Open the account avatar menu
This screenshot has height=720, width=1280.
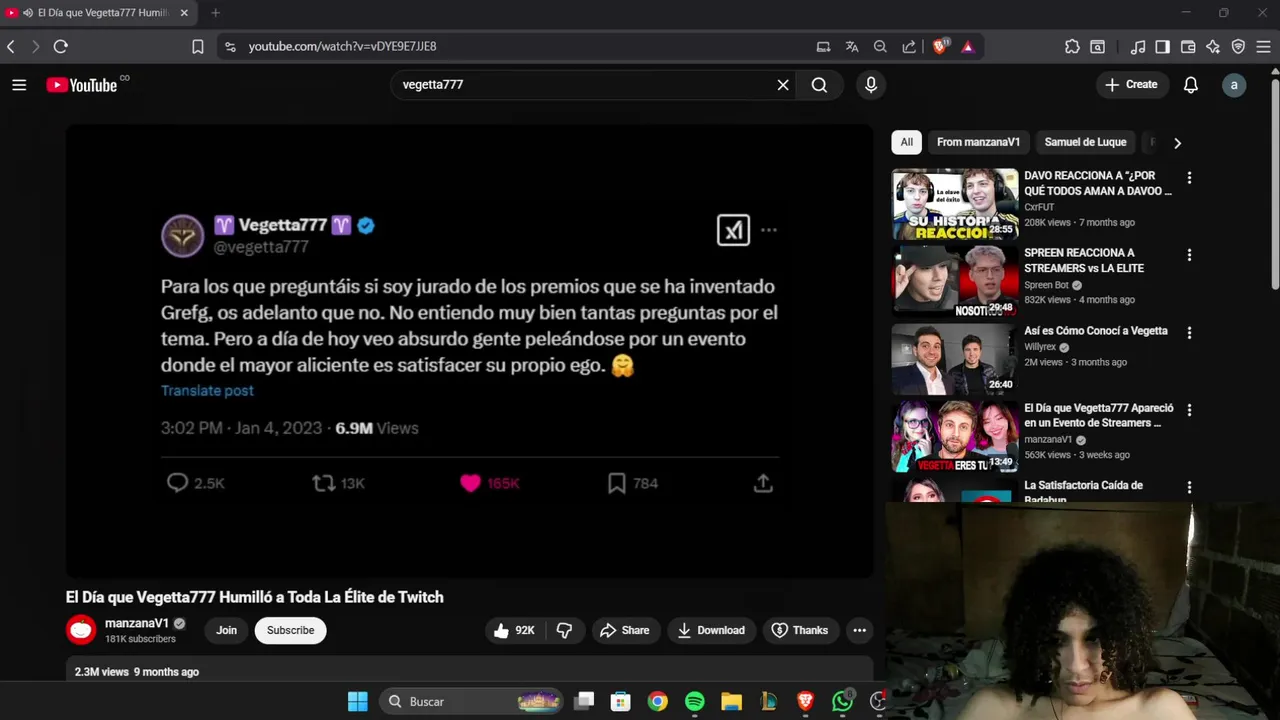tap(1234, 85)
